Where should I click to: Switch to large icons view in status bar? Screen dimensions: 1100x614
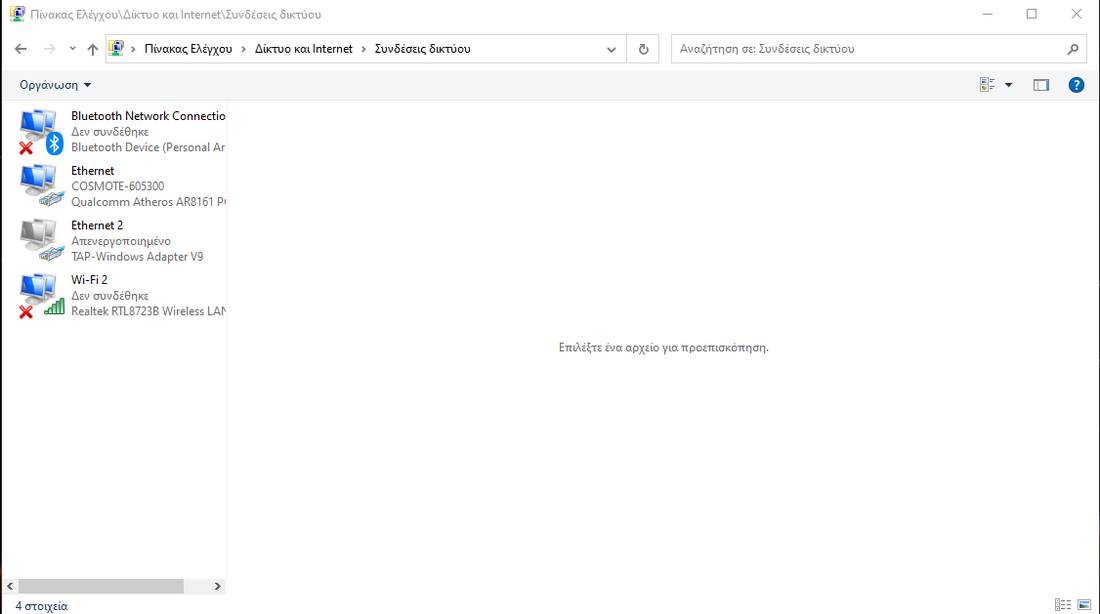1084,605
